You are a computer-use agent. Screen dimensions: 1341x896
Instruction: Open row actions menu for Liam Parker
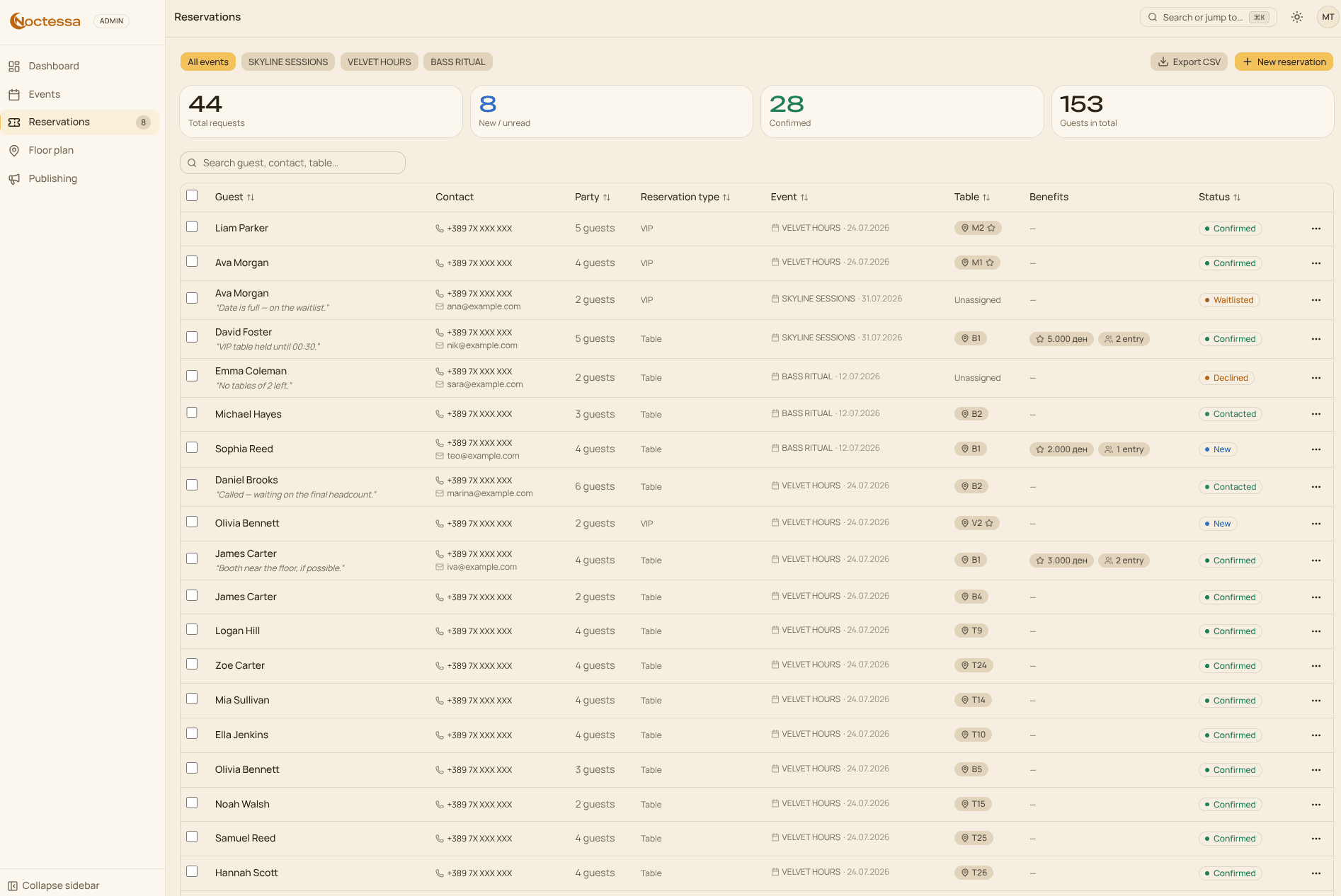[1316, 229]
